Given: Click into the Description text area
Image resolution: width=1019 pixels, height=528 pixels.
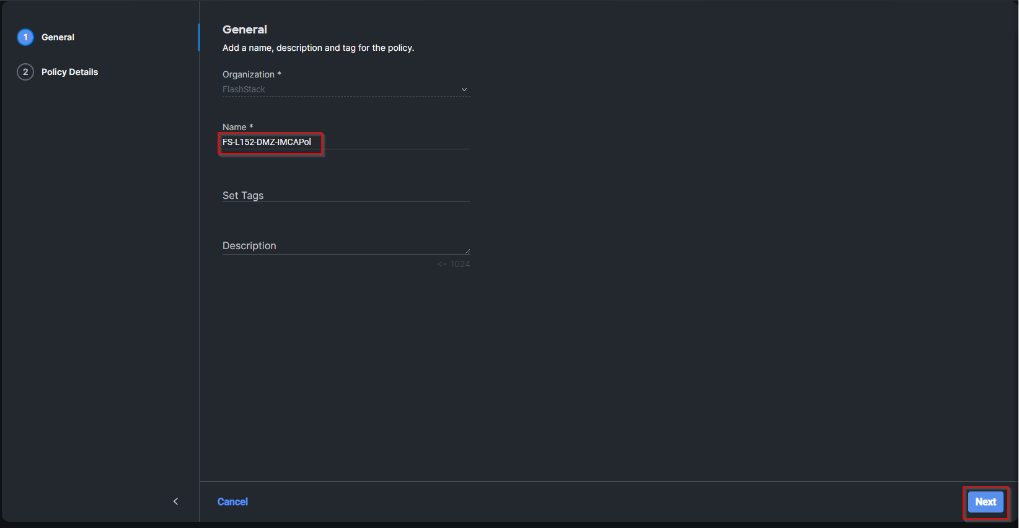Looking at the screenshot, I should click(x=345, y=246).
